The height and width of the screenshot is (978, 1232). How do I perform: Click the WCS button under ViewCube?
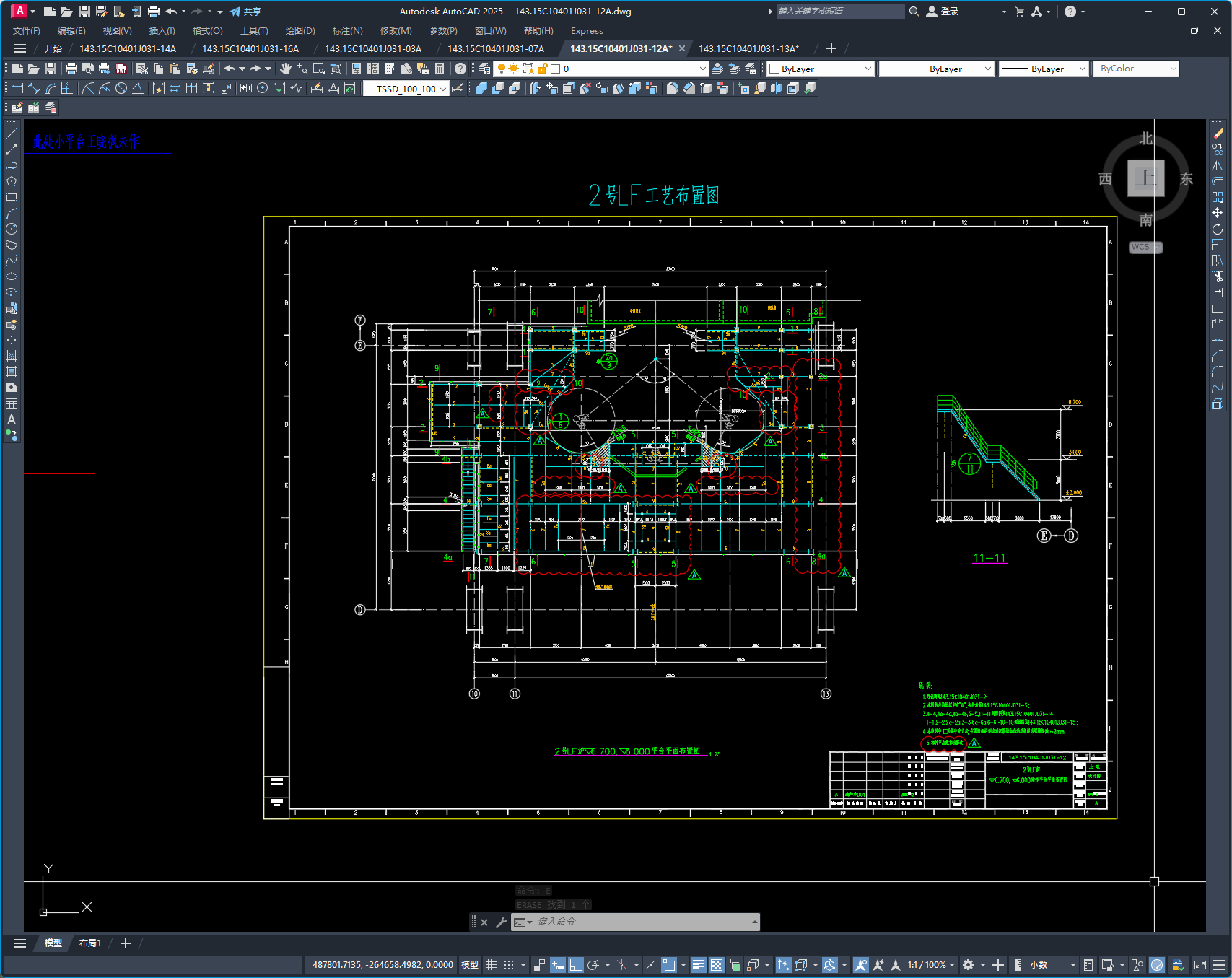[x=1145, y=247]
